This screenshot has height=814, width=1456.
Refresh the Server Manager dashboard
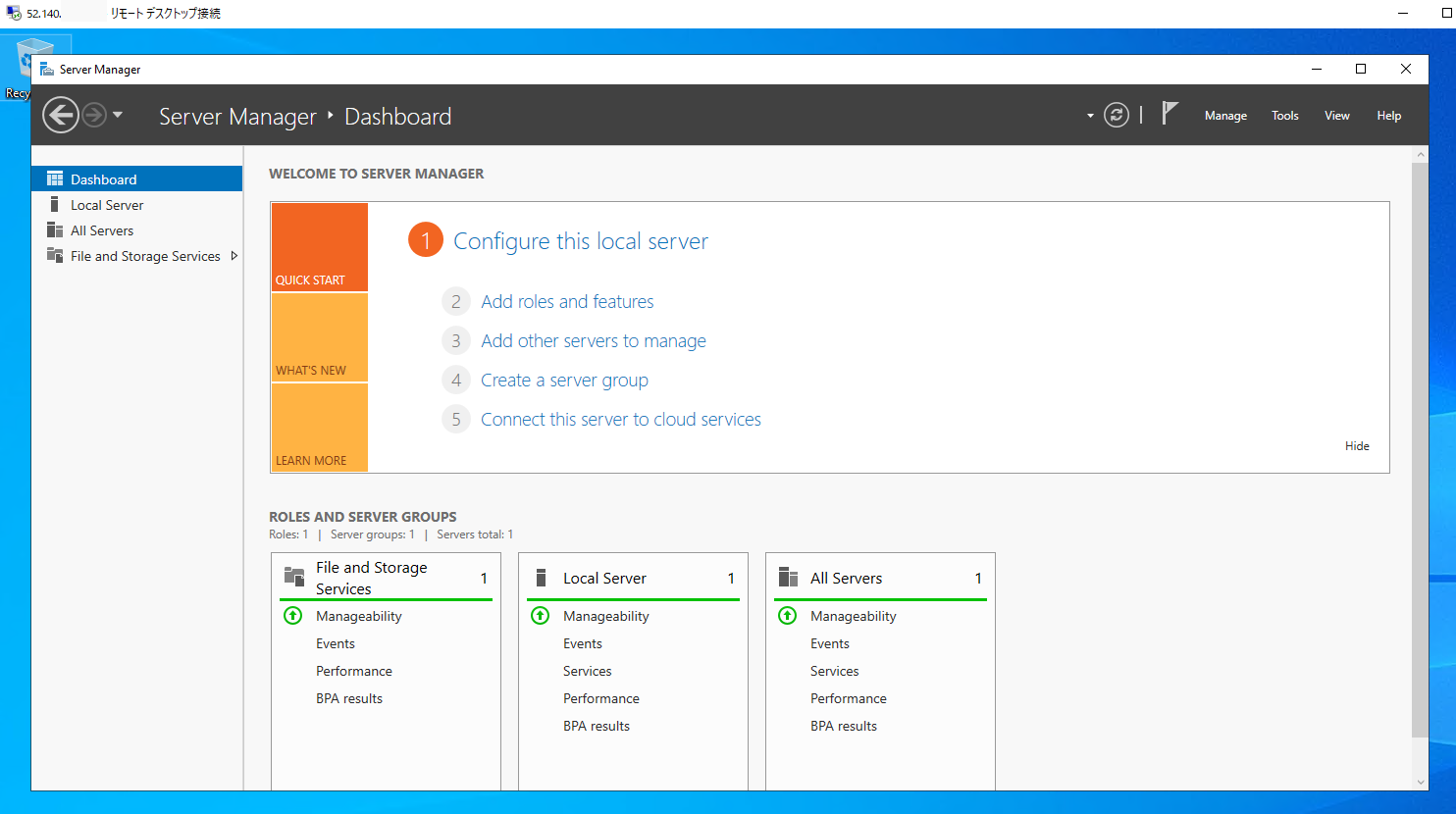tap(1117, 115)
